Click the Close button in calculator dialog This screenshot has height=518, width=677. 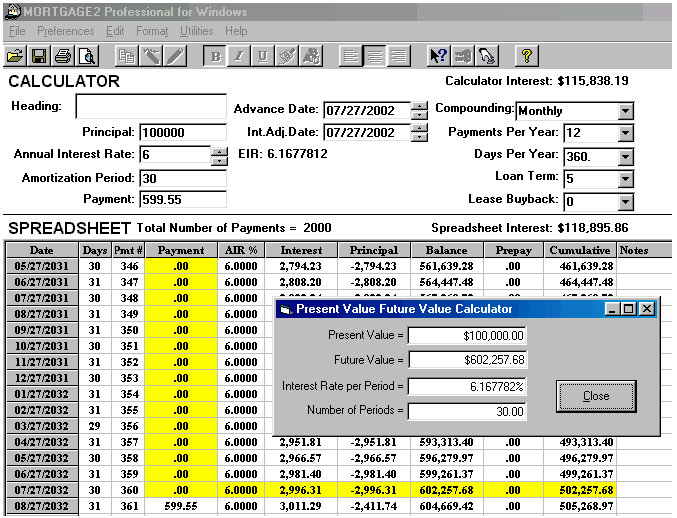point(596,396)
